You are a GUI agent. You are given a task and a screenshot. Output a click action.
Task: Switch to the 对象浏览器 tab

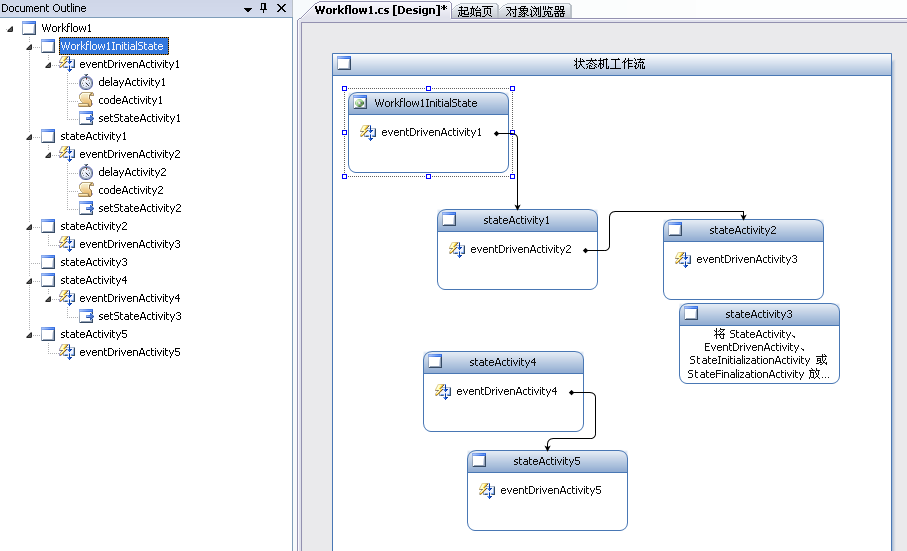point(535,11)
